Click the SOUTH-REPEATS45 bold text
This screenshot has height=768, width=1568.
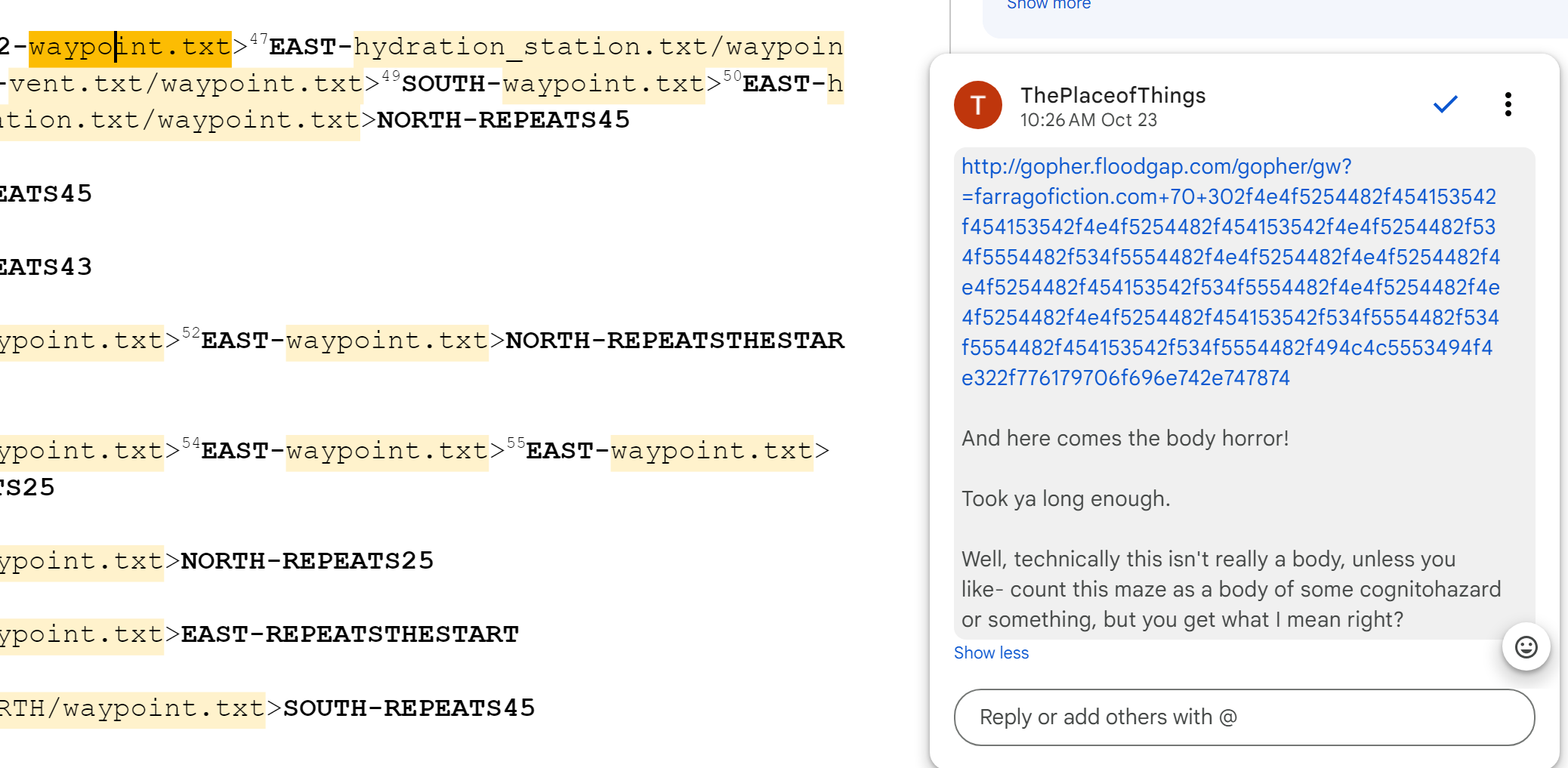(409, 708)
